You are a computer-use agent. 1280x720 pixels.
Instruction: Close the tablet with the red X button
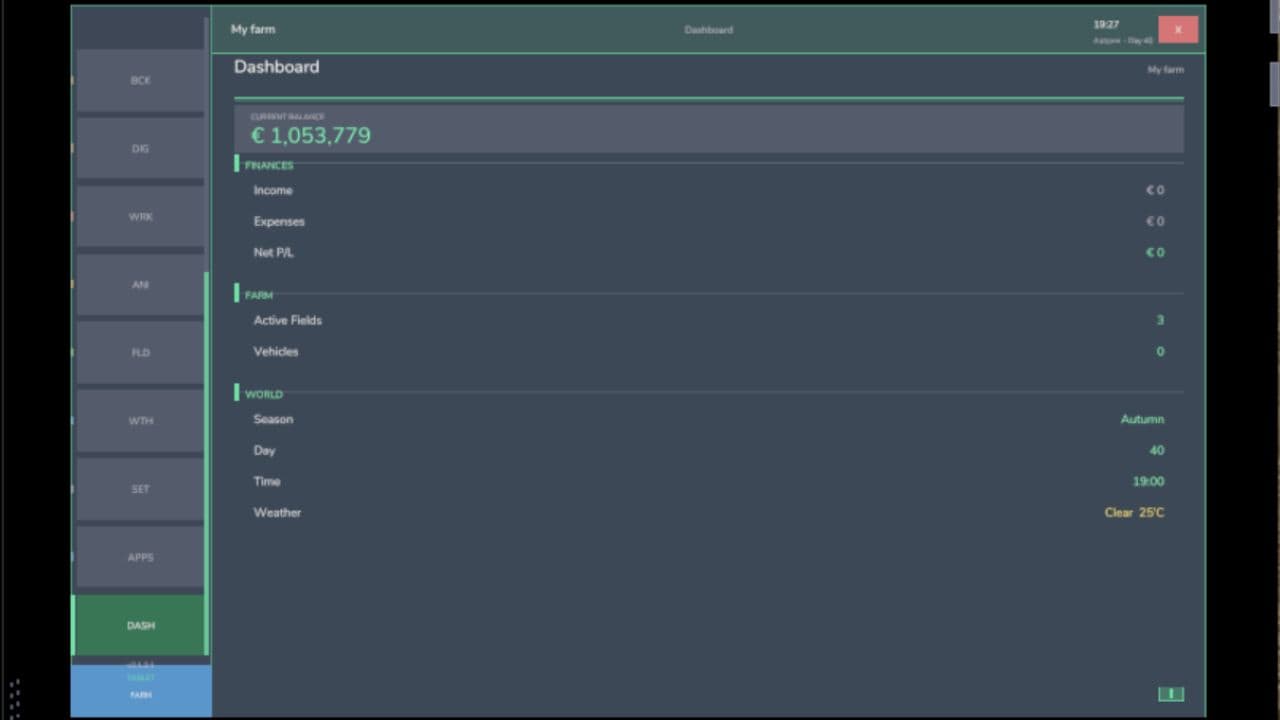pyautogui.click(x=1178, y=30)
